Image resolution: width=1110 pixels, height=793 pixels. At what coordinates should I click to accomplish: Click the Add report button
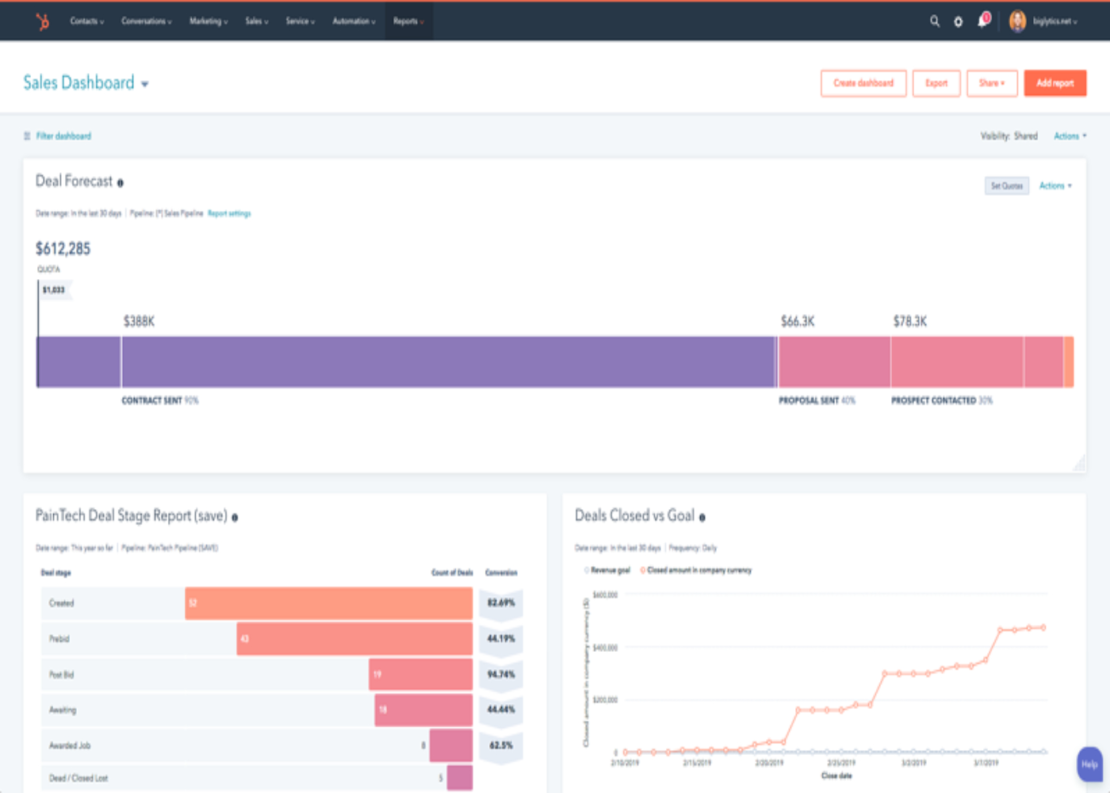point(1055,84)
